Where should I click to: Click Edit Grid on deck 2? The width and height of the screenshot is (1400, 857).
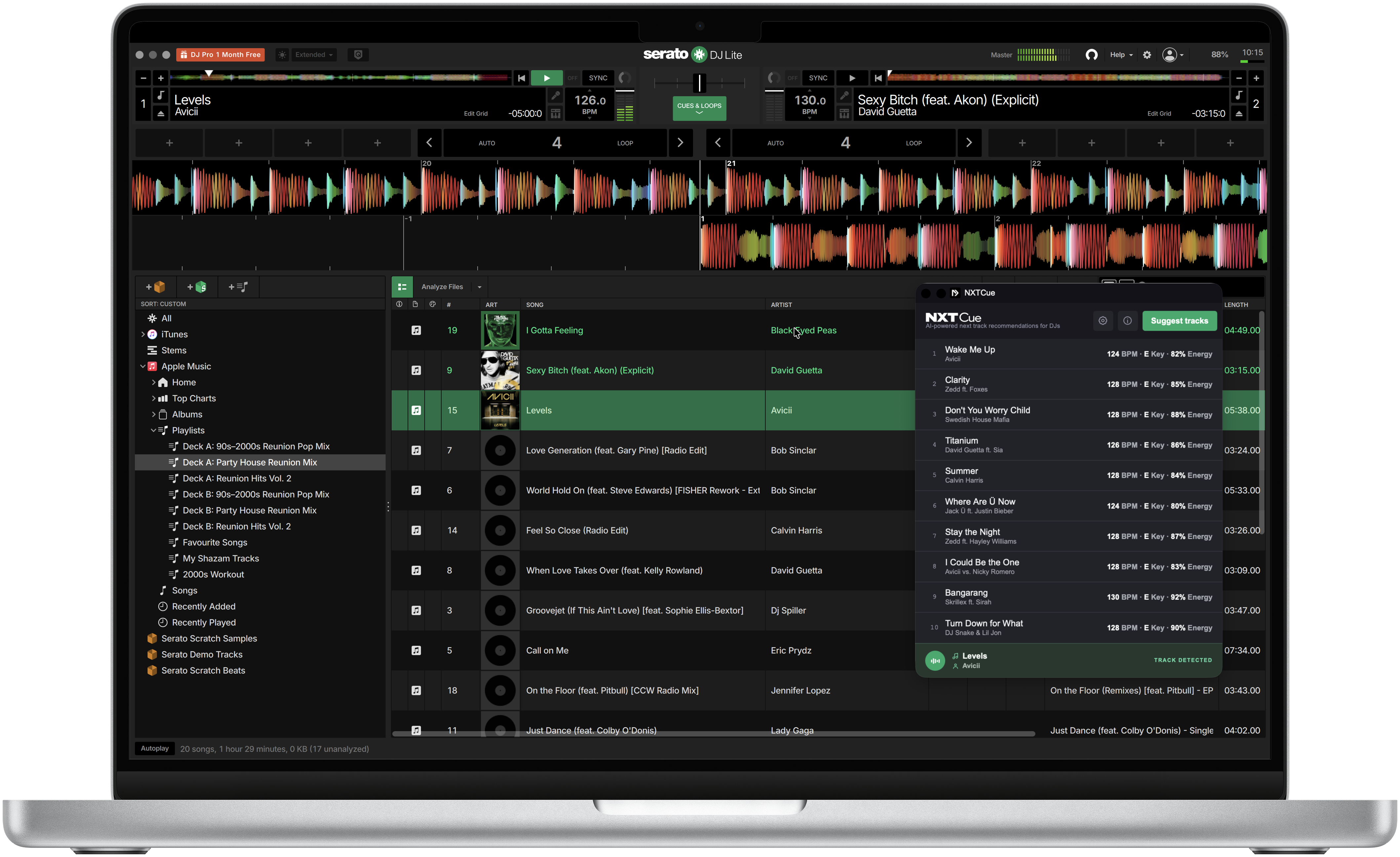(x=1159, y=114)
